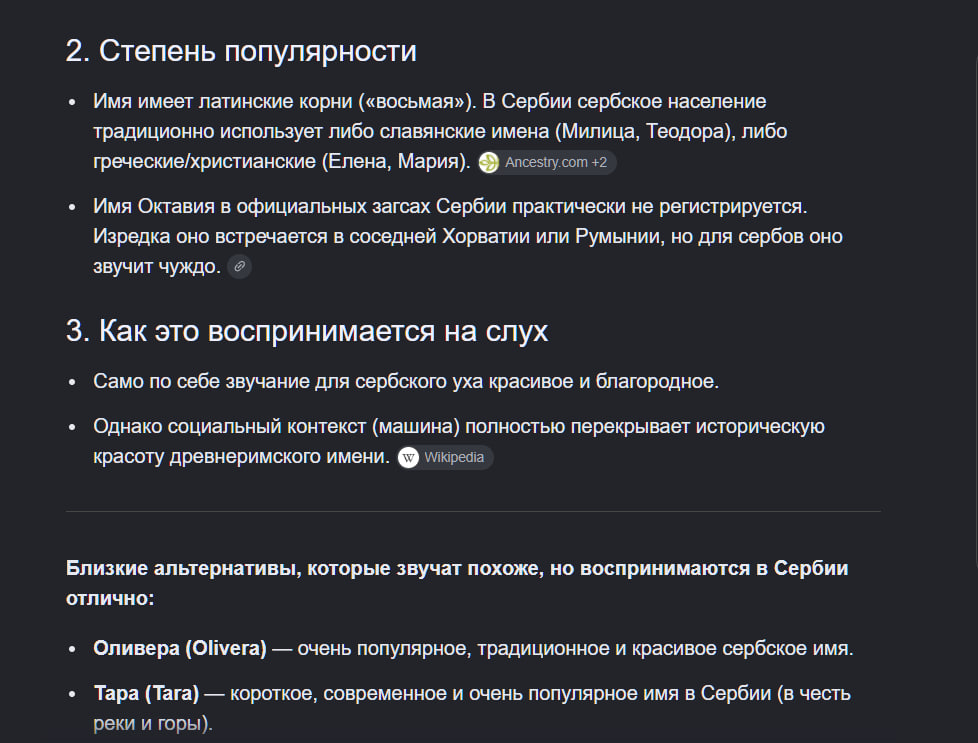Click the vertical scrollbar at the right edge

tap(976, 312)
